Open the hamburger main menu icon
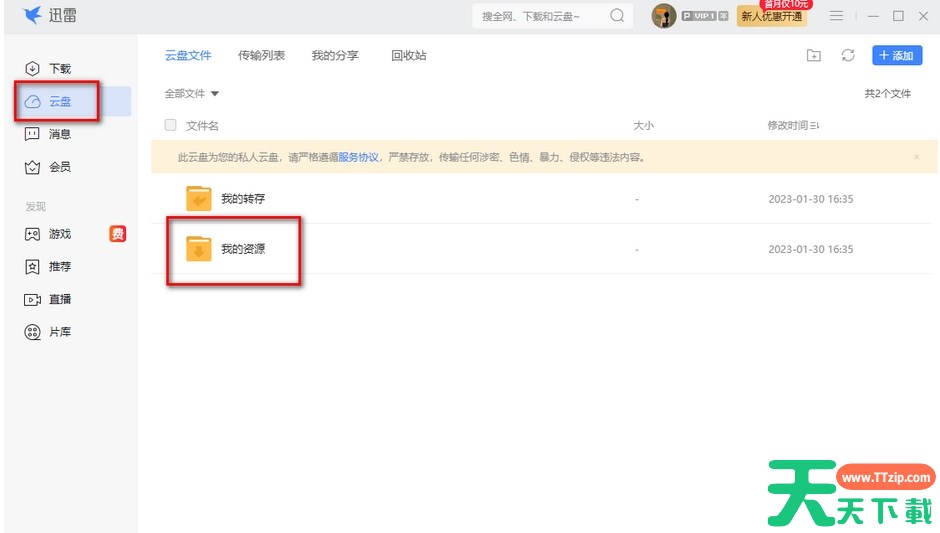Viewport: 940px width, 533px height. [x=837, y=16]
